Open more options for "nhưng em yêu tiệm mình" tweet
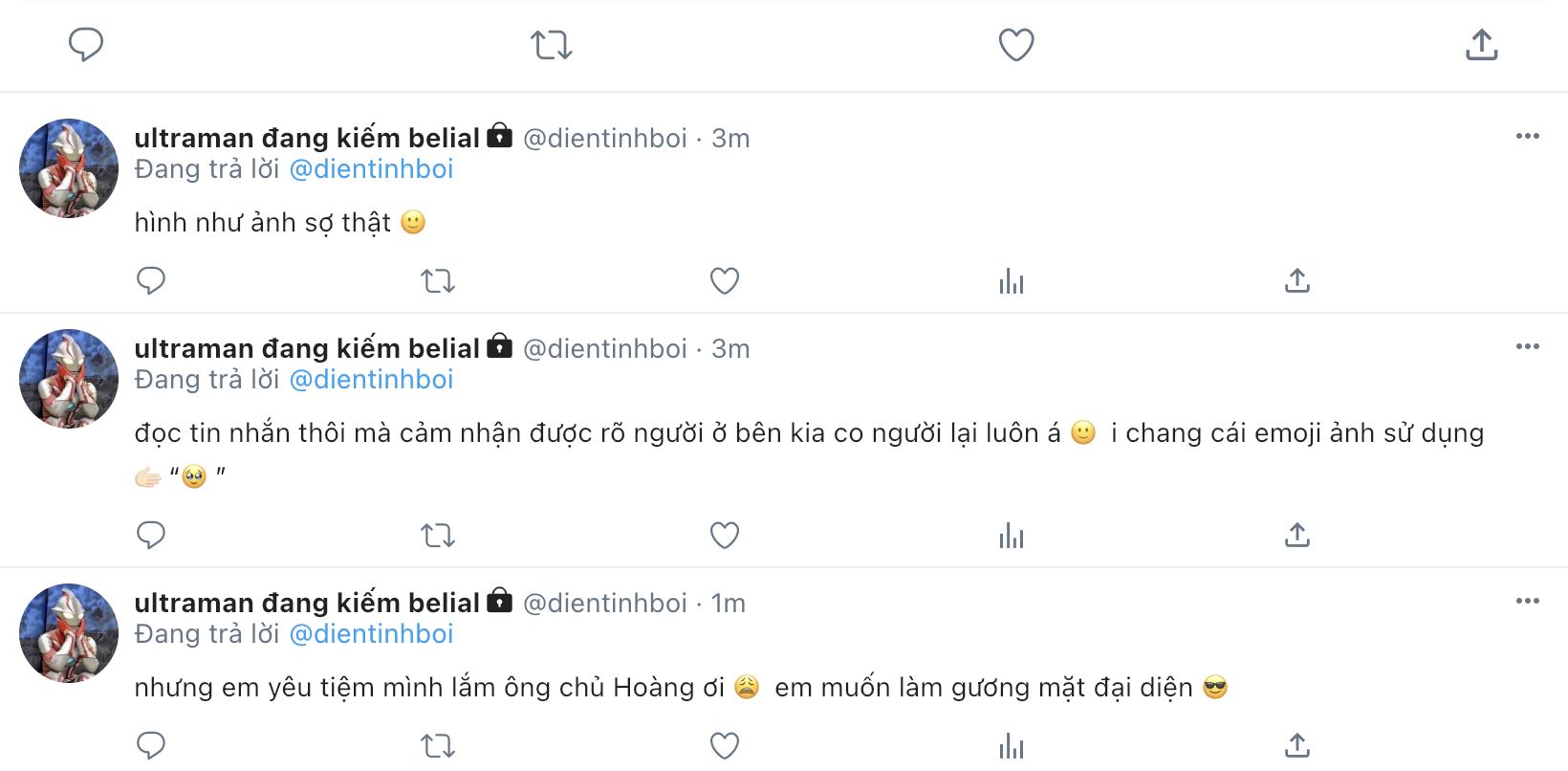This screenshot has width=1568, height=771. [x=1527, y=602]
